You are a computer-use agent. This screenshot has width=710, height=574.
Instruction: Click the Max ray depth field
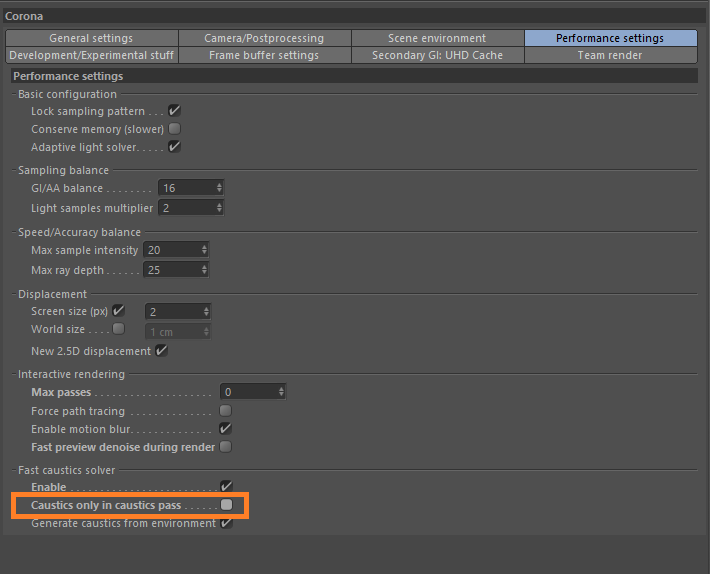click(176, 270)
